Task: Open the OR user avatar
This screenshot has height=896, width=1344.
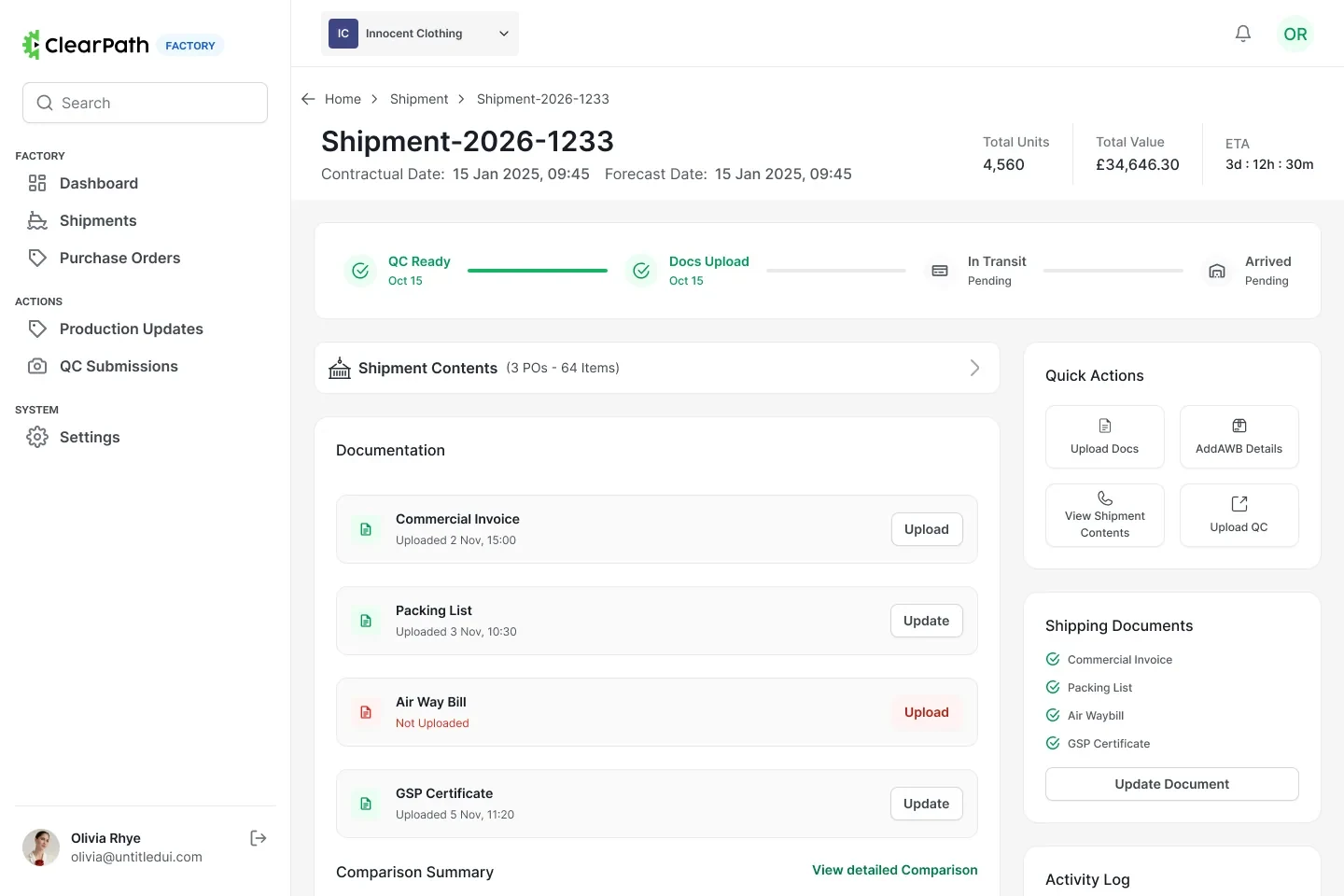Action: (1295, 34)
